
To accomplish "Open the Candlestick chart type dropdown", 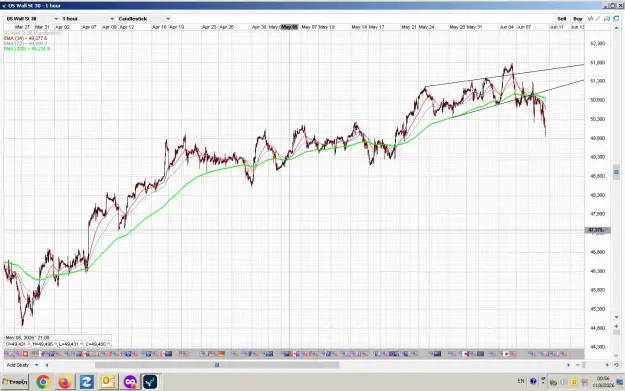I will coord(144,19).
